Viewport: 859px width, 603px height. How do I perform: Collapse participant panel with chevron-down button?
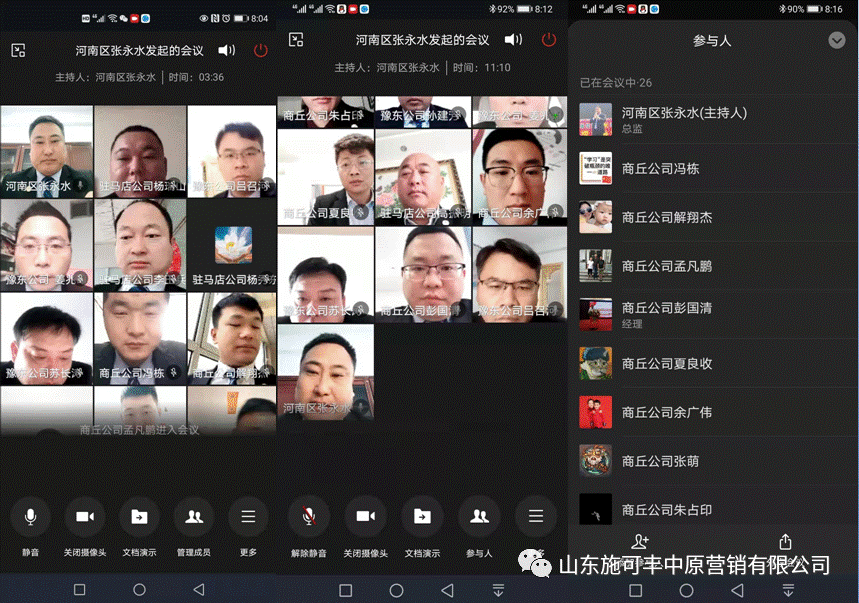[x=837, y=40]
